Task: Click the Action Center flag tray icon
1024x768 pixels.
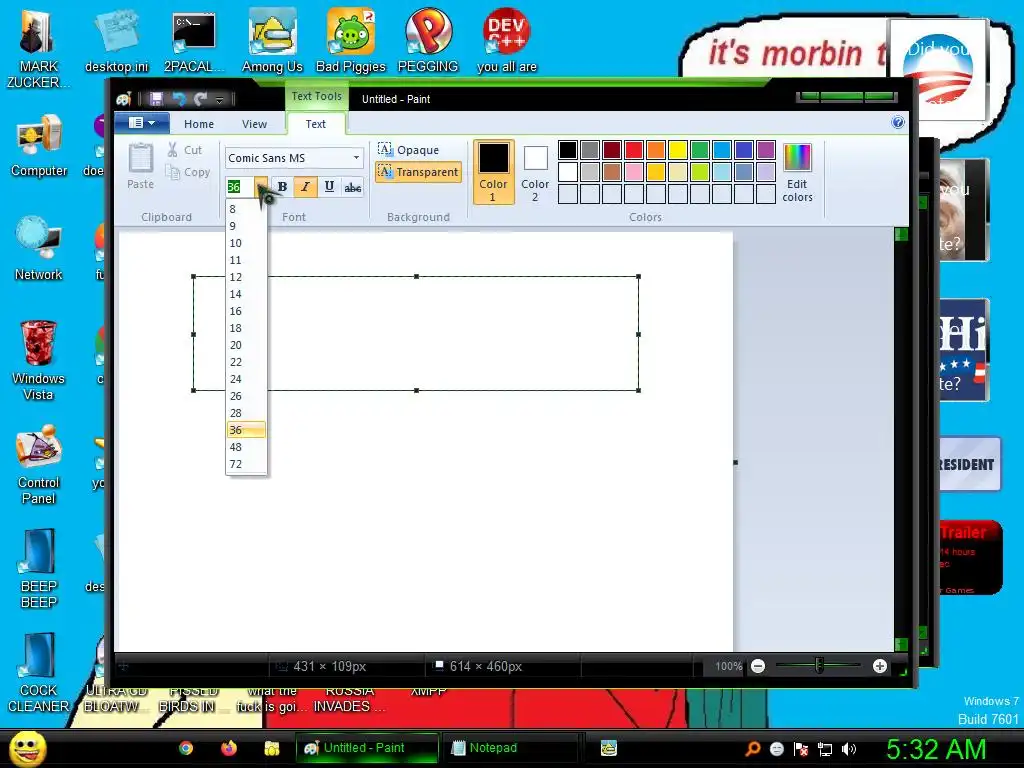Action: (x=801, y=749)
